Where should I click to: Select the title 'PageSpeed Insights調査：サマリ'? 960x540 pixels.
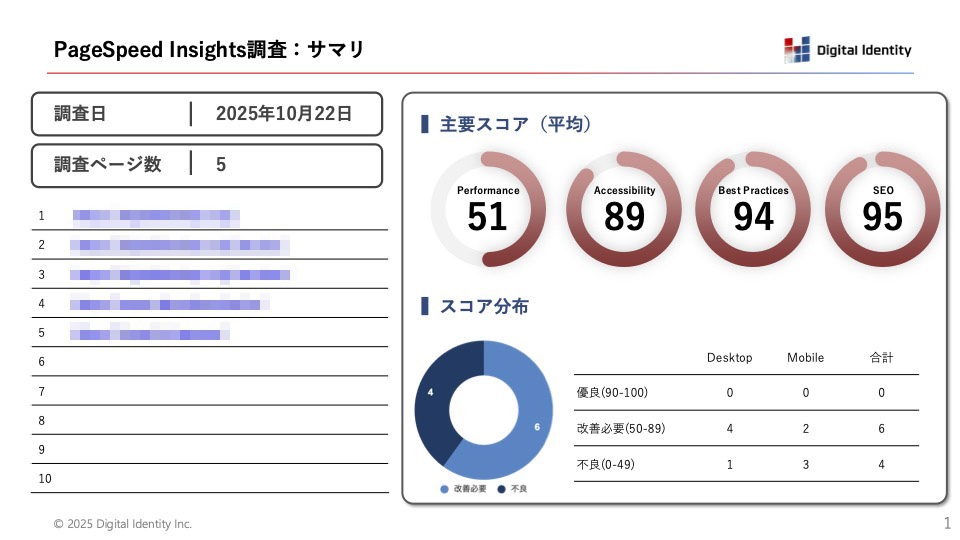click(209, 49)
